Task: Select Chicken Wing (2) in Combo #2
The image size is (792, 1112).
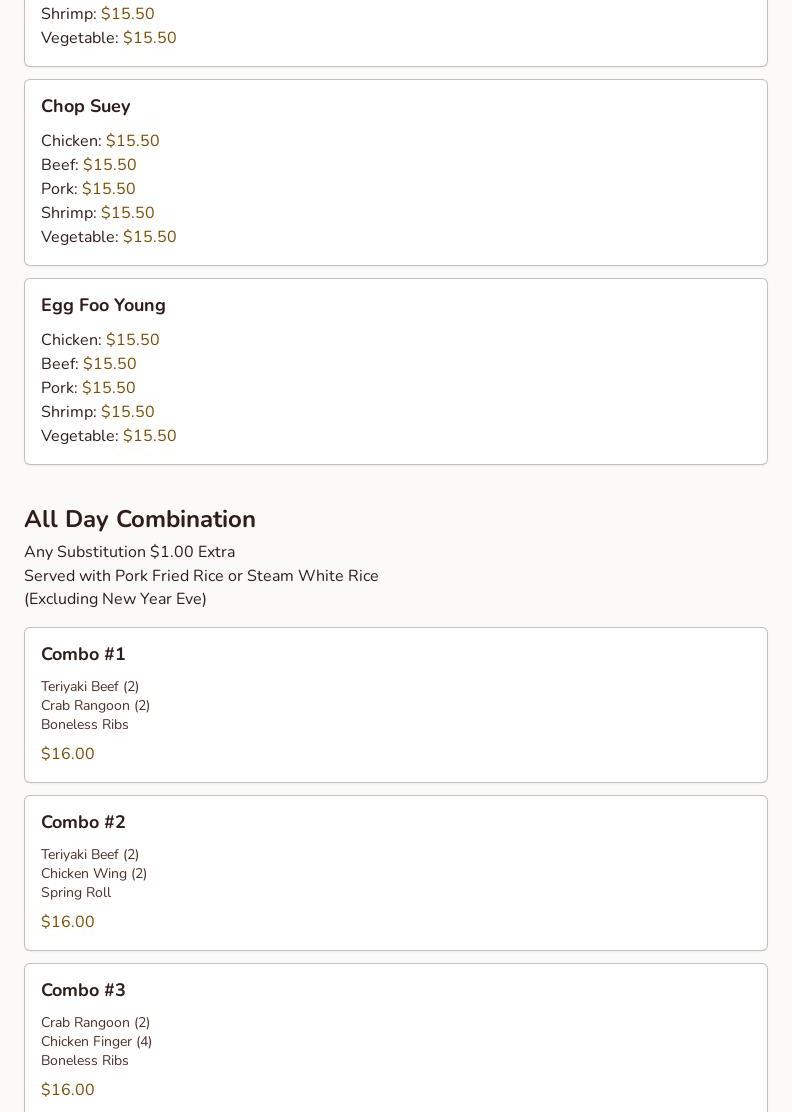Action: [x=94, y=873]
